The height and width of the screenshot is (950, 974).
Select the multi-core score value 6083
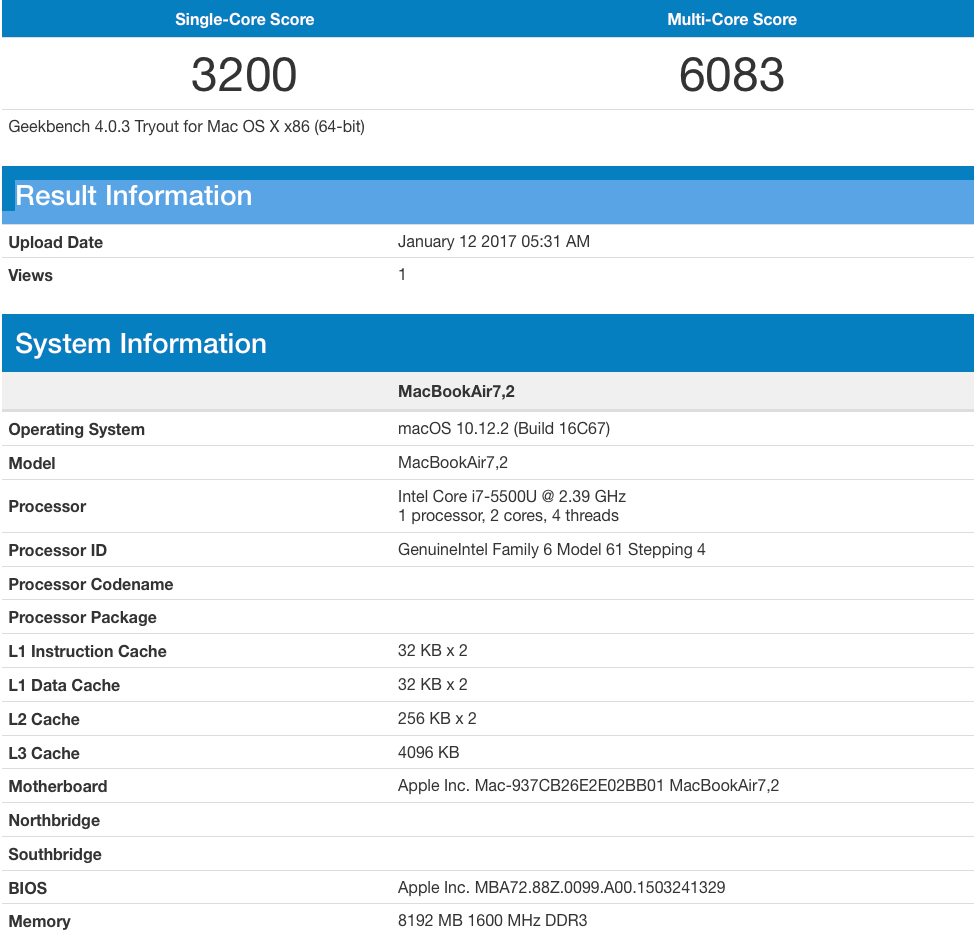(731, 75)
